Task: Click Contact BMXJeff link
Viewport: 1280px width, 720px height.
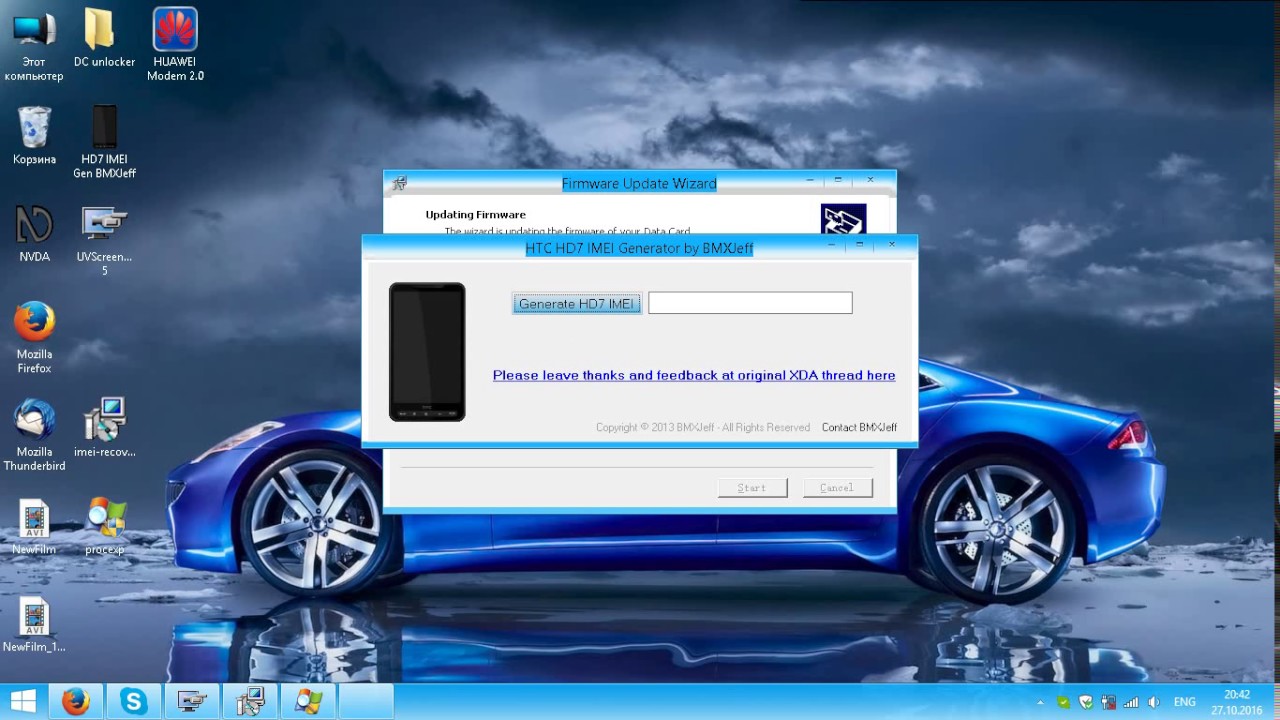Action: 859,427
